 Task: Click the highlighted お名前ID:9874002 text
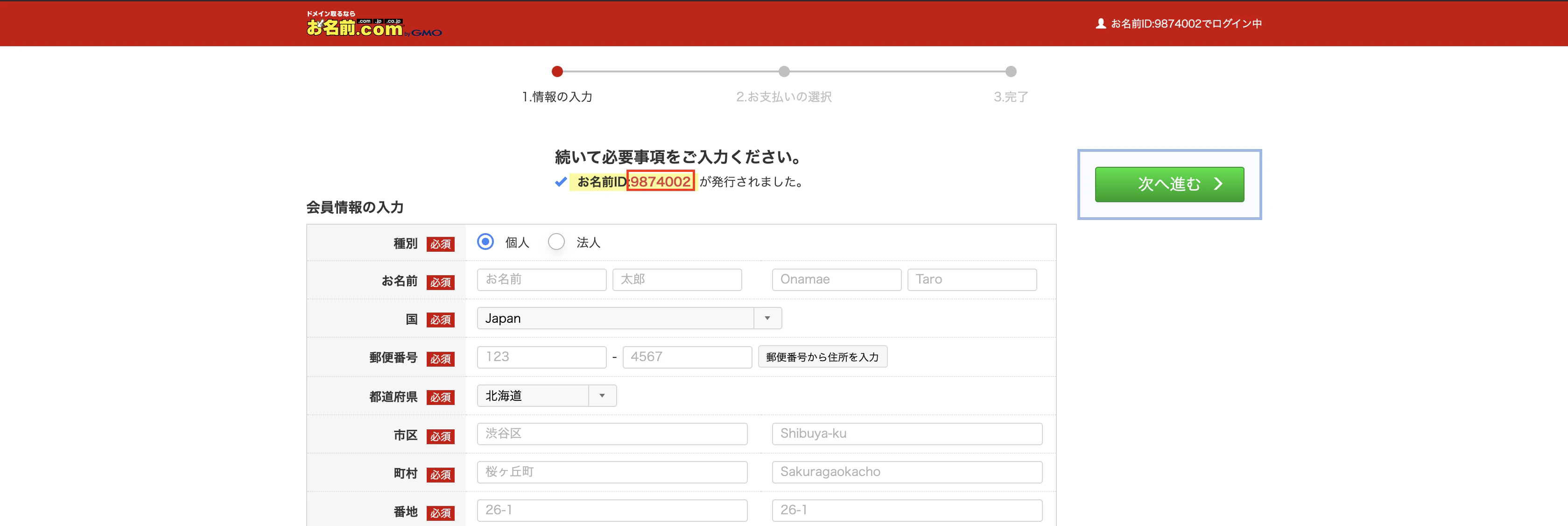click(661, 181)
